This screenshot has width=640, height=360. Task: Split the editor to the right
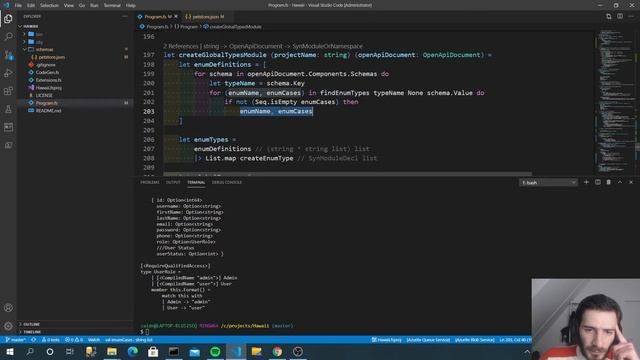click(x=620, y=16)
